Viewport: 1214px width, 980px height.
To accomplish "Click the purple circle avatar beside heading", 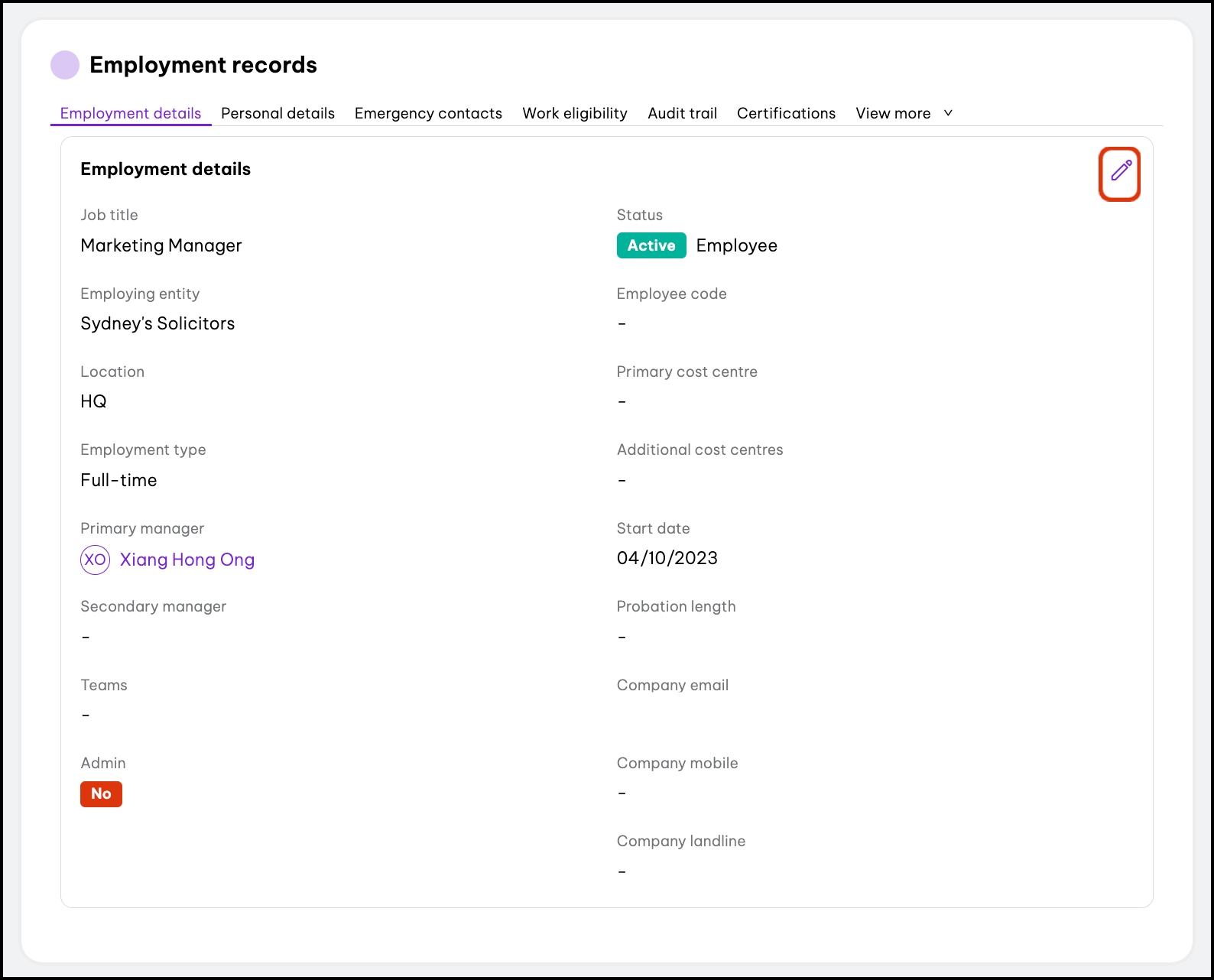I will 65,65.
